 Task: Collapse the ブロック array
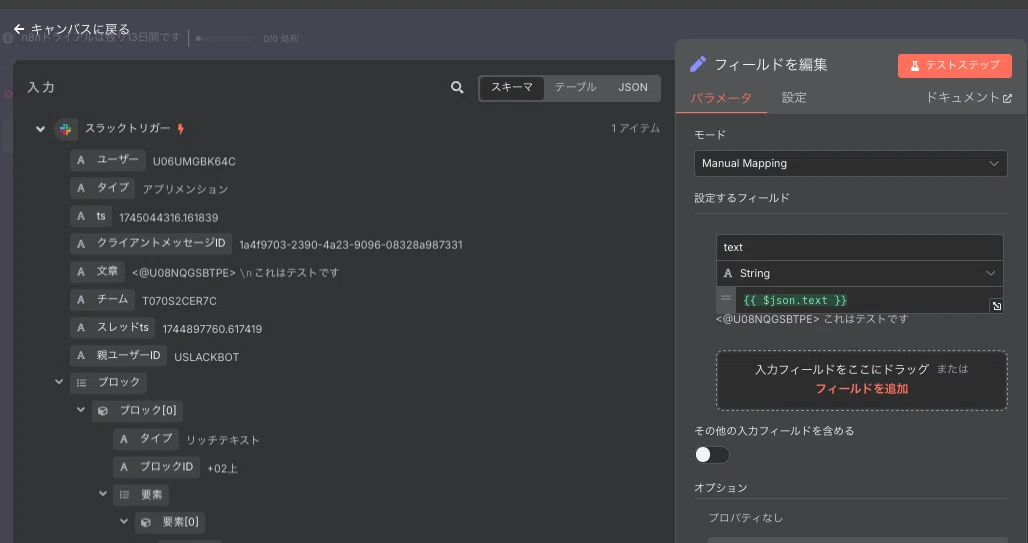pyautogui.click(x=59, y=382)
